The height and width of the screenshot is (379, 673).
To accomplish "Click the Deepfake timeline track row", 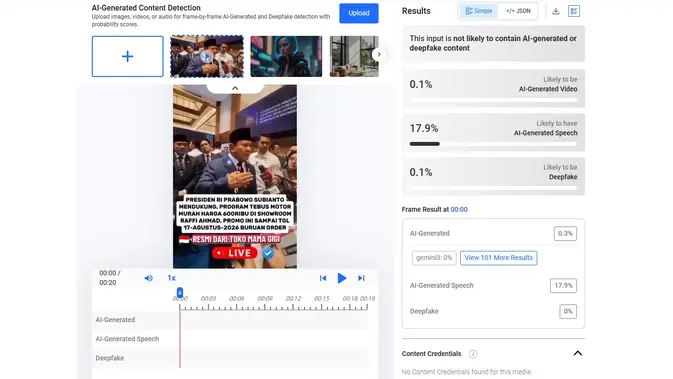I will (x=231, y=358).
